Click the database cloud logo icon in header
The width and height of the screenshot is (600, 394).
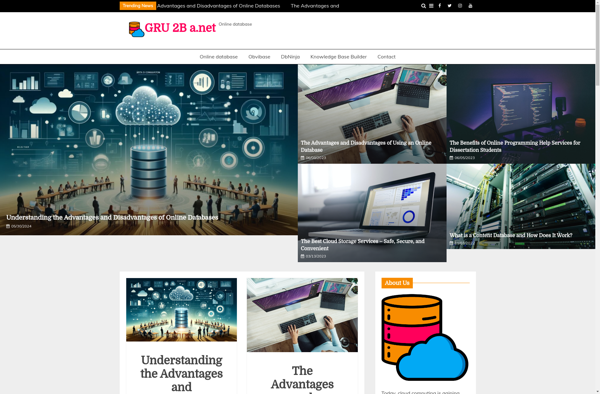point(136,29)
